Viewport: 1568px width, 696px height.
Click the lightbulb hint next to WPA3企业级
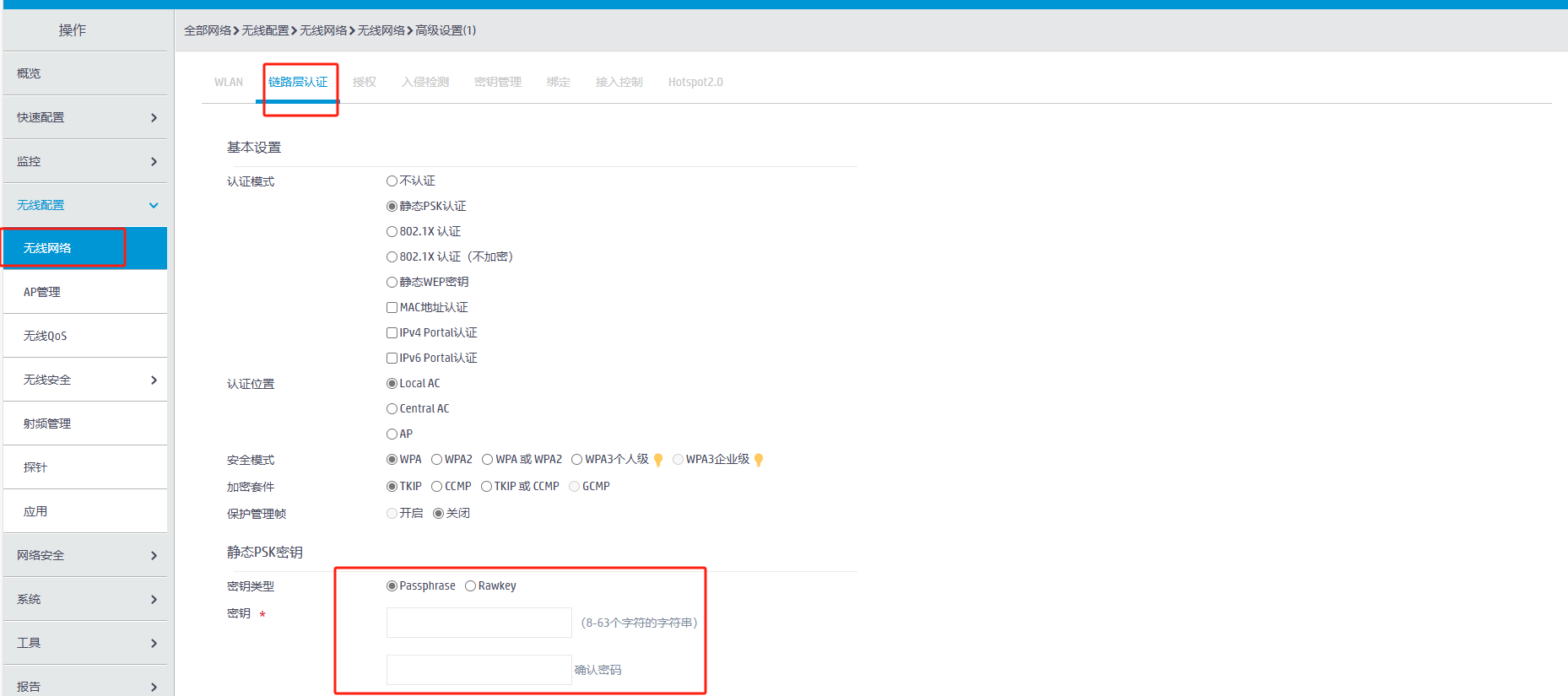coord(759,460)
